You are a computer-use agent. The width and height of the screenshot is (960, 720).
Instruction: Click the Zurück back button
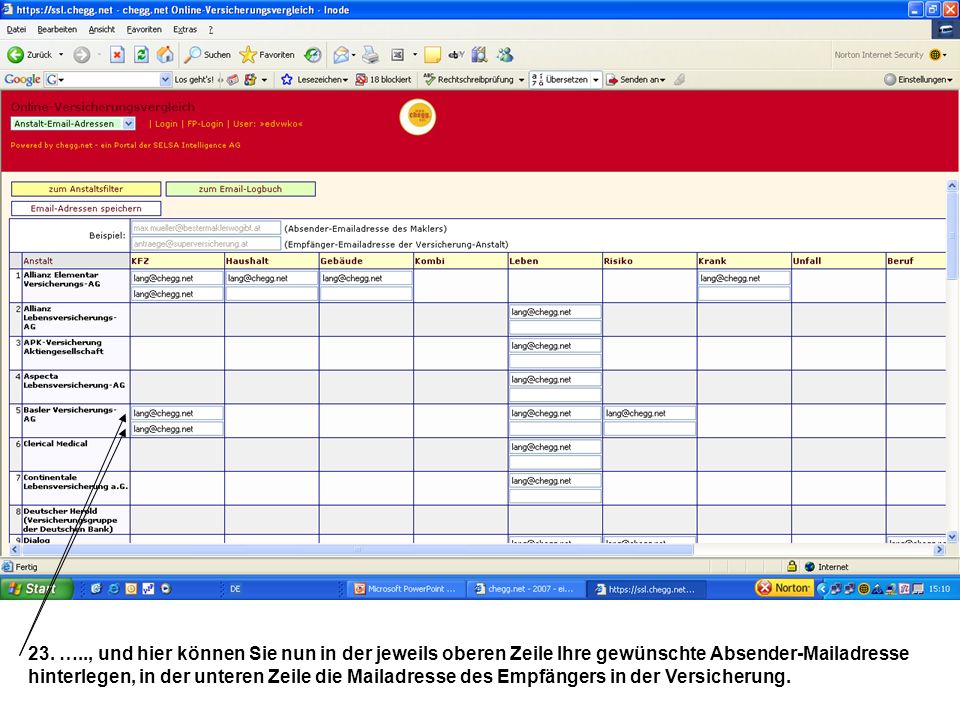30,55
